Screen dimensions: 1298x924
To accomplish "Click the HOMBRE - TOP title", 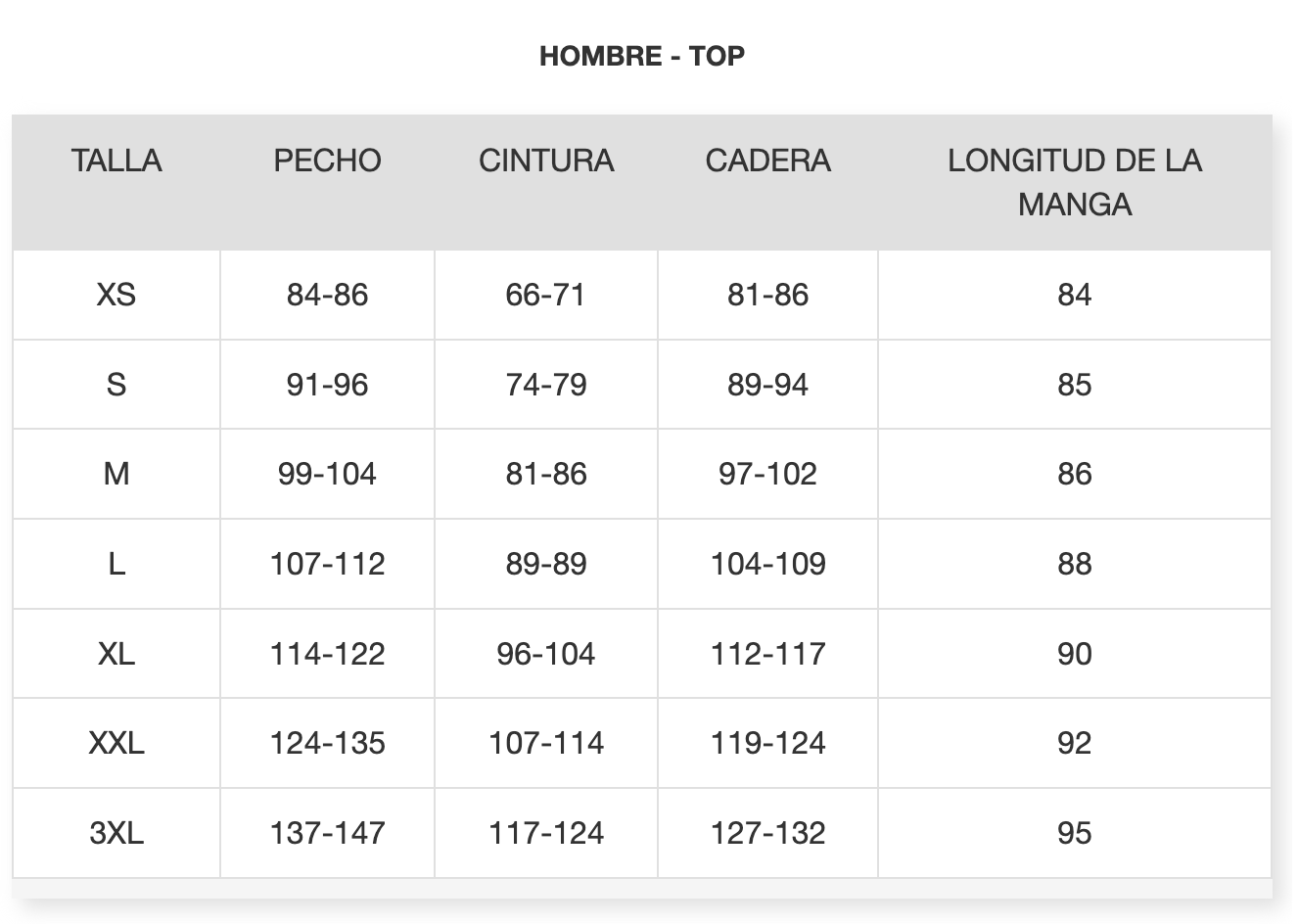I will point(642,56).
